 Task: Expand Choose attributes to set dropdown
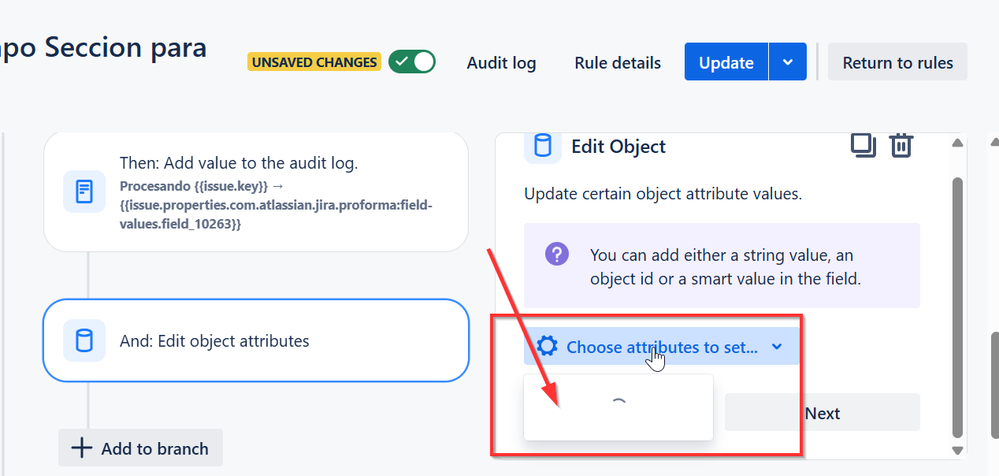click(661, 347)
